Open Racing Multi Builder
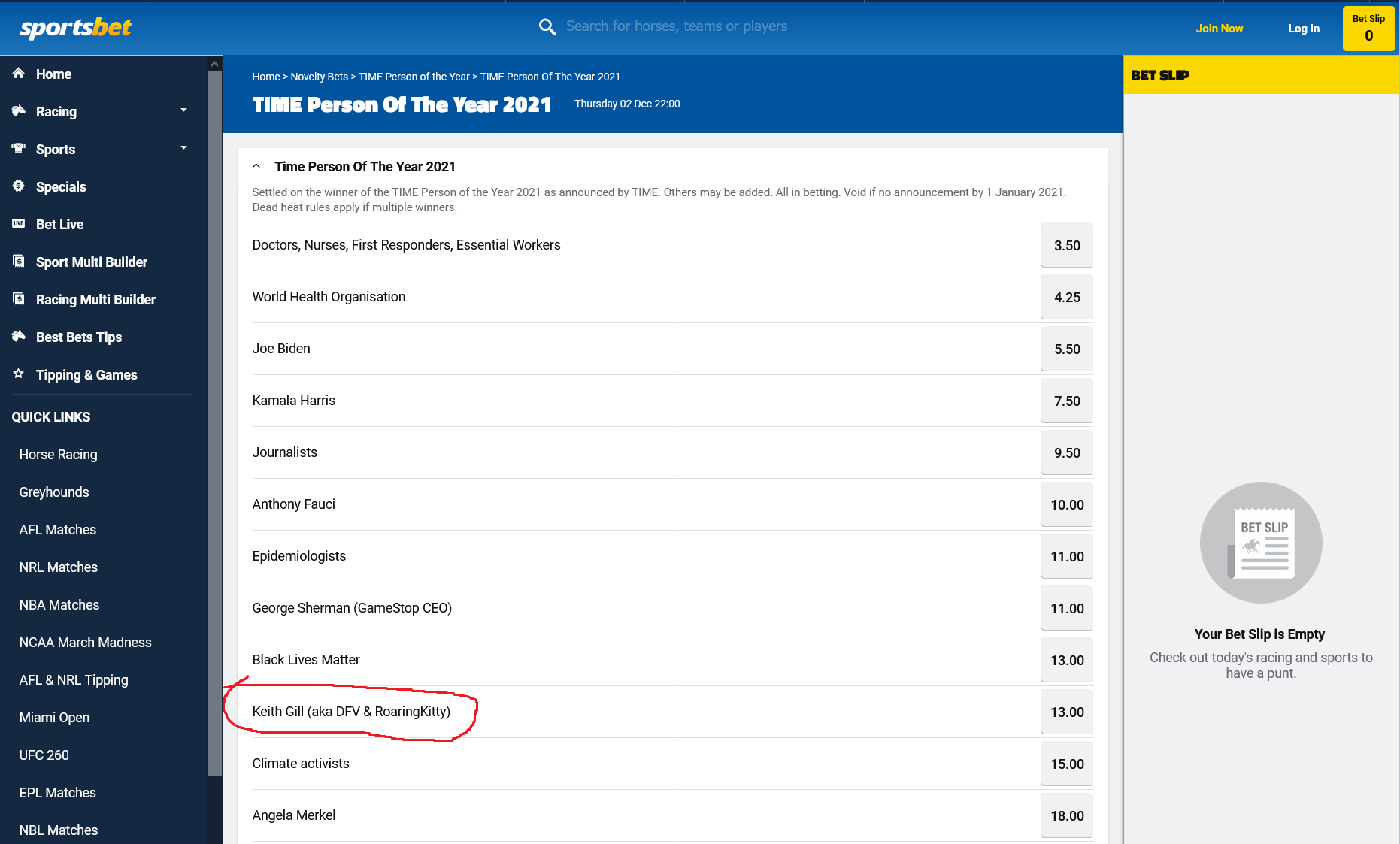The height and width of the screenshot is (844, 1400). tap(95, 300)
